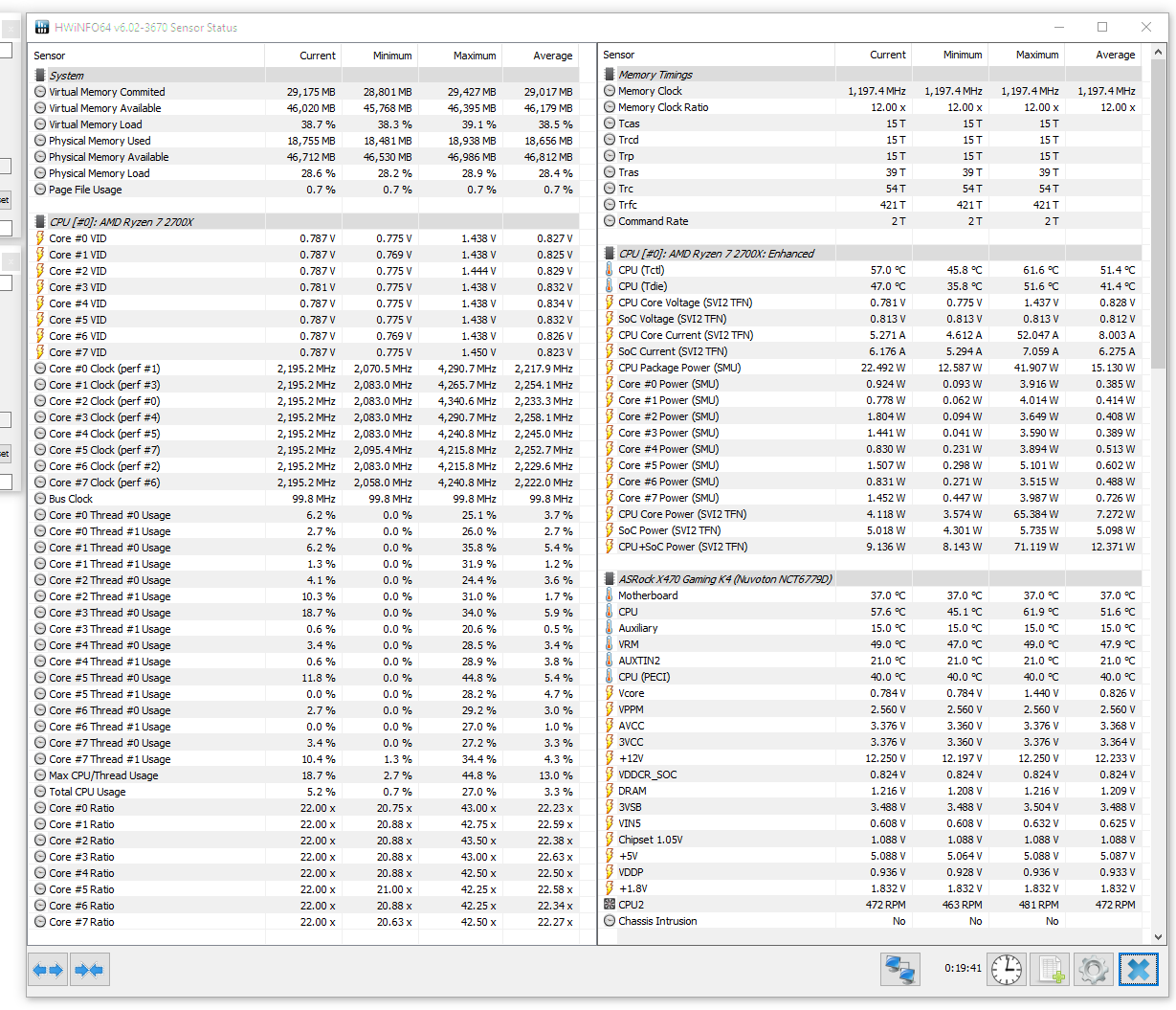This screenshot has width=1176, height=1010.
Task: Click the scroll down arrow in right pane
Action: point(1158,937)
